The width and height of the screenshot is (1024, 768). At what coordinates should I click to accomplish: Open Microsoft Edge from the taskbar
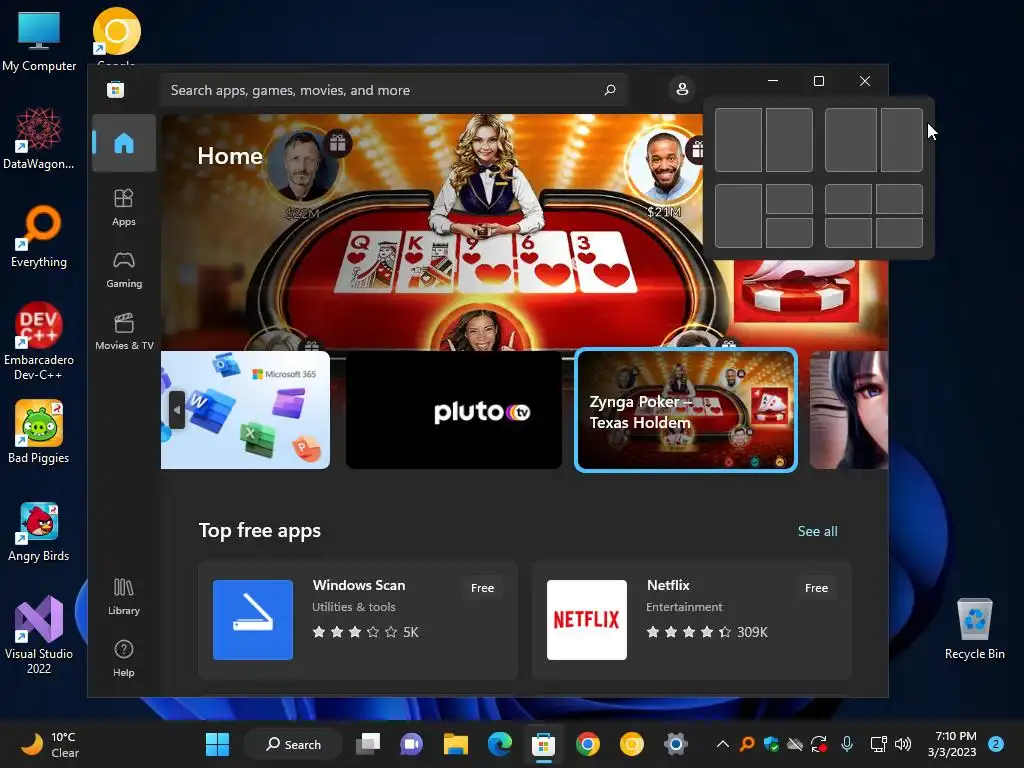500,744
